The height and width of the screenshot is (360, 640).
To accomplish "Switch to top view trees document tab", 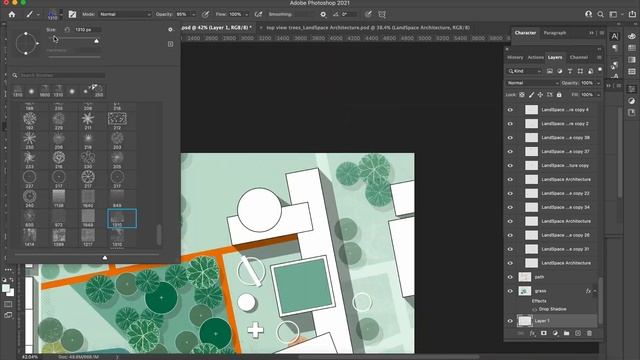I will click(368, 28).
